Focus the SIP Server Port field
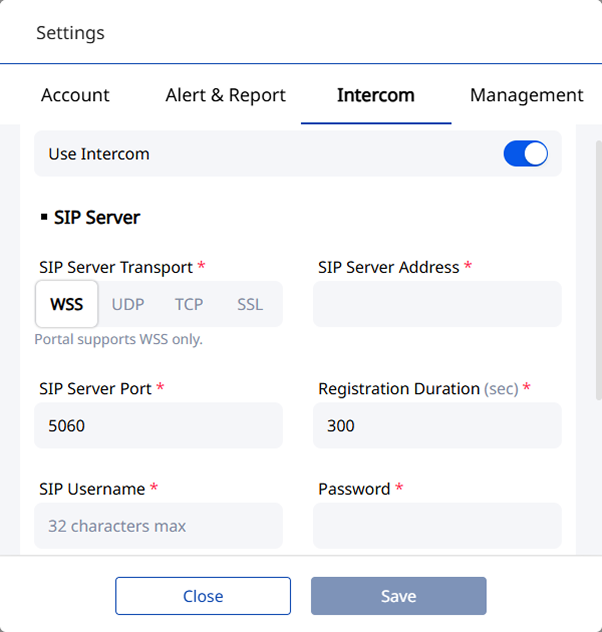The width and height of the screenshot is (602, 632). click(x=159, y=426)
